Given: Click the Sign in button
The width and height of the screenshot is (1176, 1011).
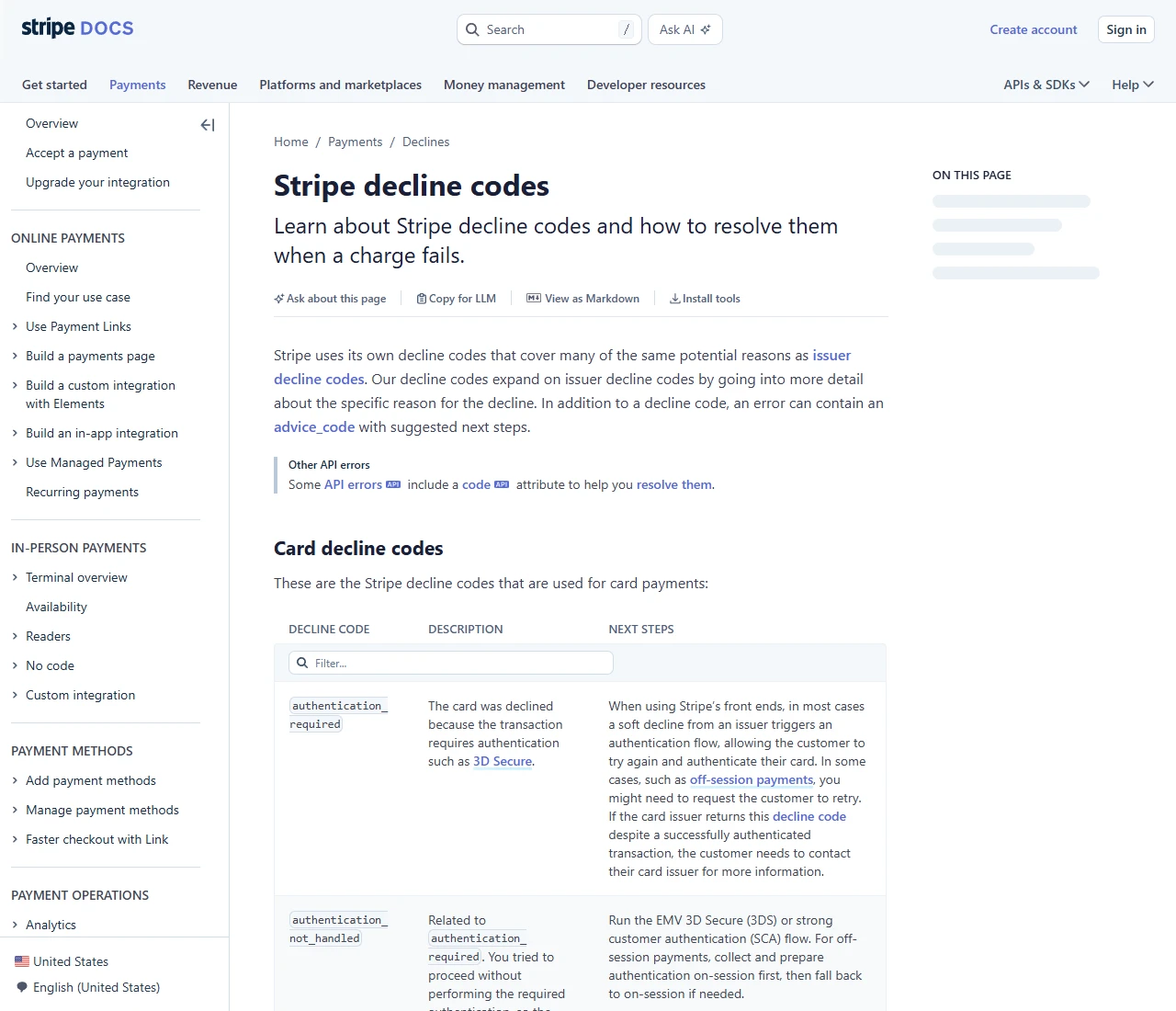Looking at the screenshot, I should point(1126,29).
